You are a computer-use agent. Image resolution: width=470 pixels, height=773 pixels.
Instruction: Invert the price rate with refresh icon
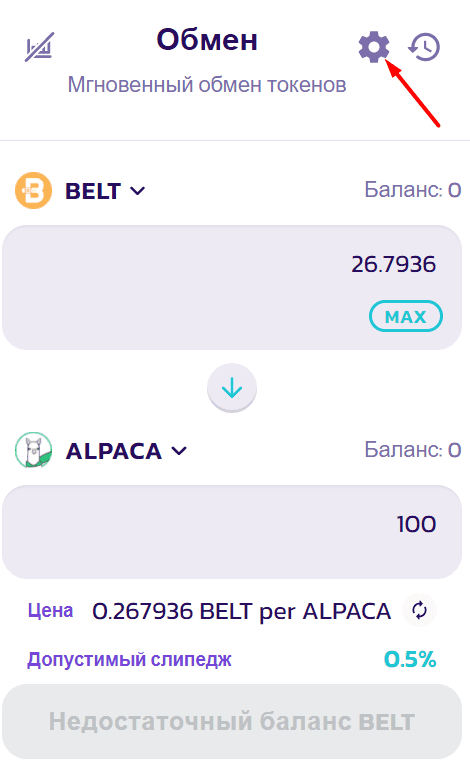point(419,610)
